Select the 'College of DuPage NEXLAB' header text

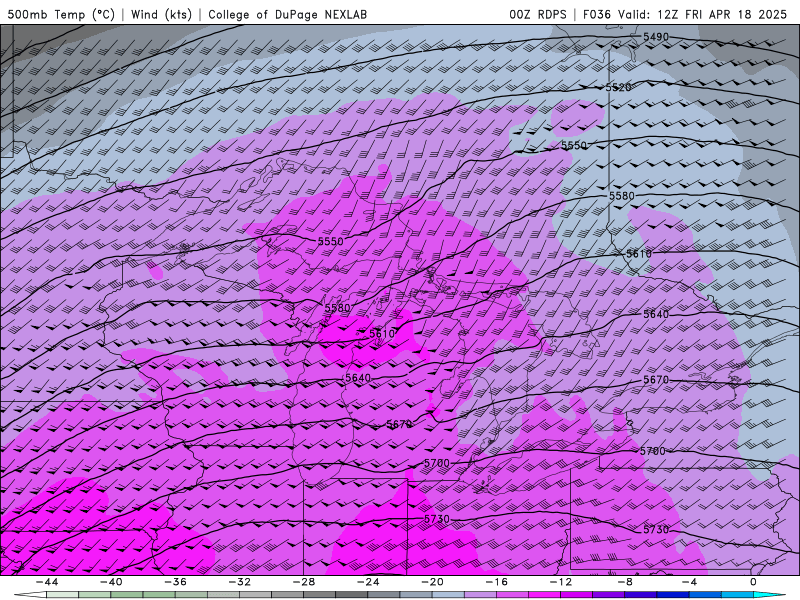point(287,14)
